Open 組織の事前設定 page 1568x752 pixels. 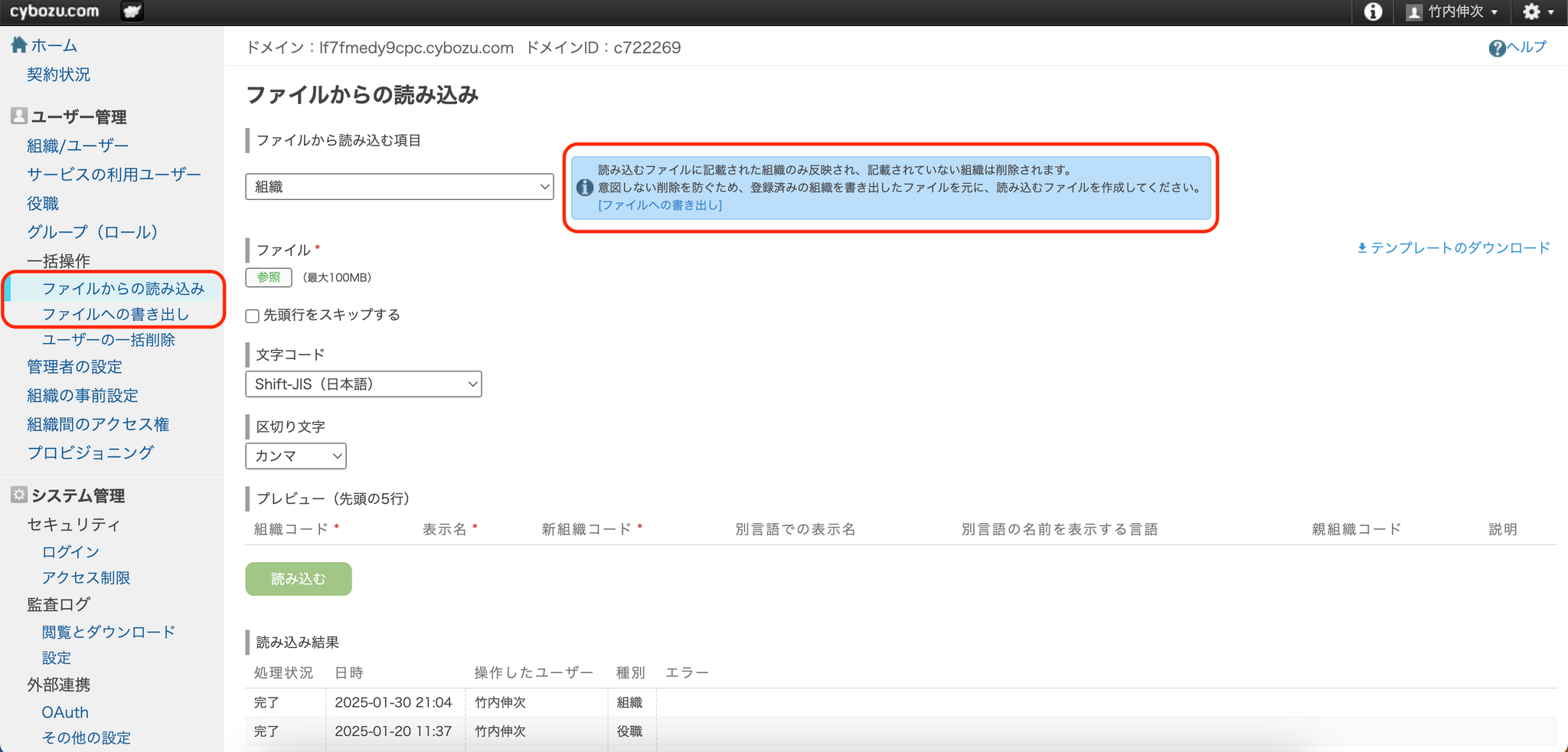[82, 395]
